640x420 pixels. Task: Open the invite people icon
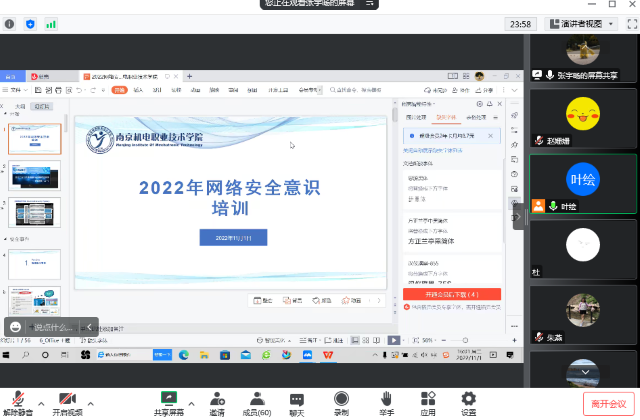[x=217, y=397]
